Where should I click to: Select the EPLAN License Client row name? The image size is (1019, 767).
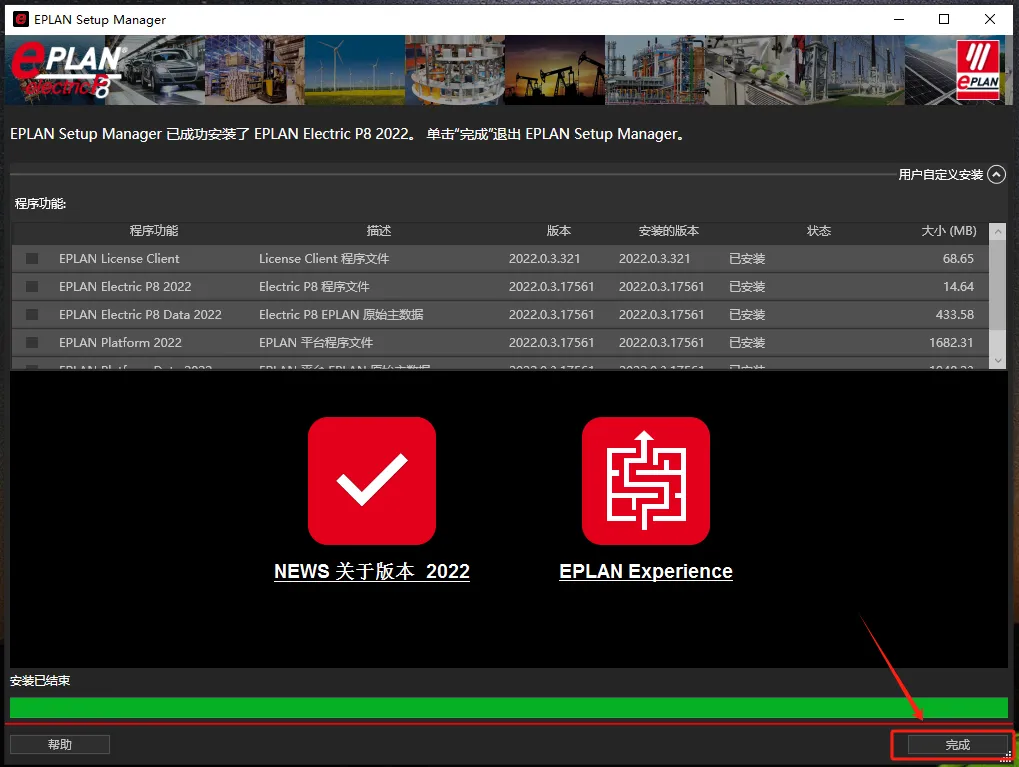[x=119, y=259]
